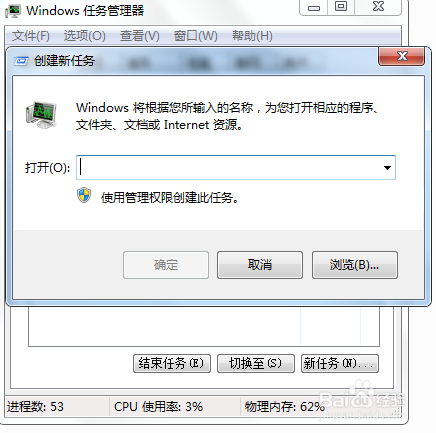Click the 浏览(B)... button
This screenshot has width=436, height=433.
pos(355,265)
